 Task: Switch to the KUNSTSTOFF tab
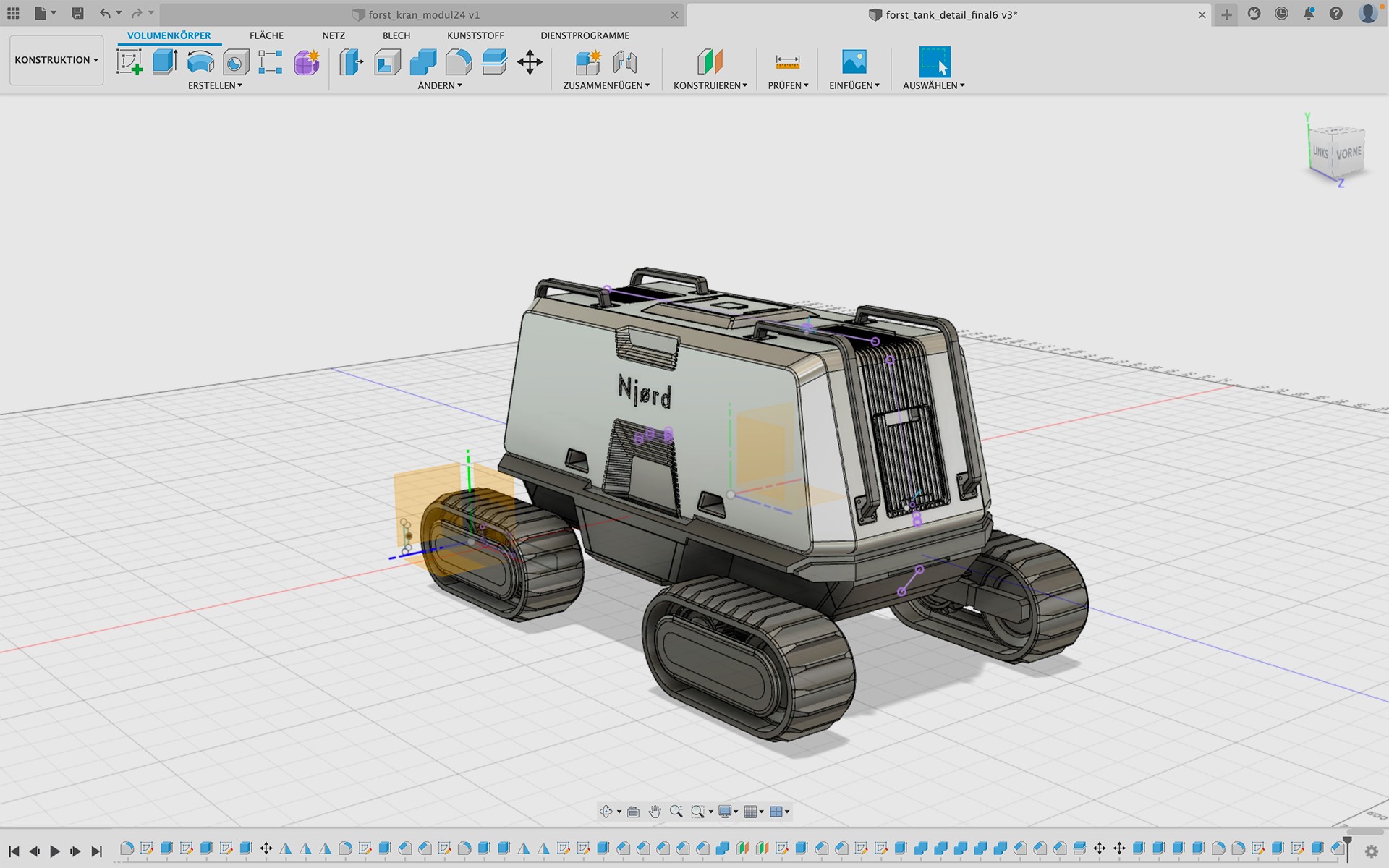coord(475,35)
